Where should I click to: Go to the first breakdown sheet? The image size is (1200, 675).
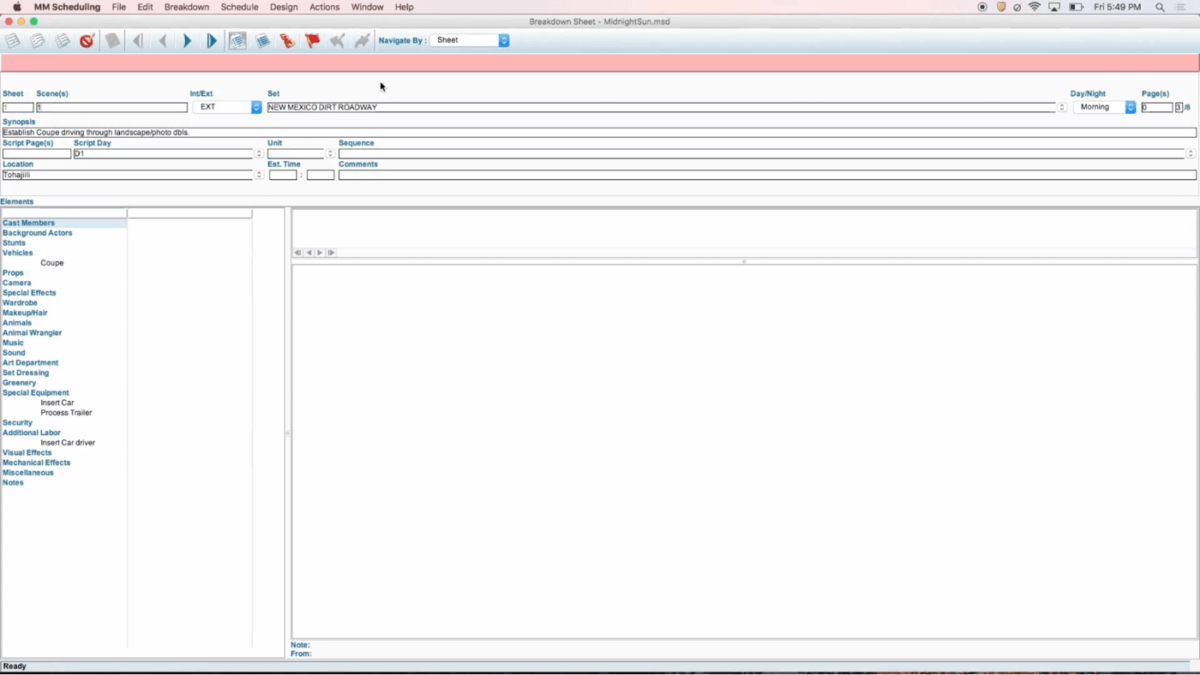[138, 41]
